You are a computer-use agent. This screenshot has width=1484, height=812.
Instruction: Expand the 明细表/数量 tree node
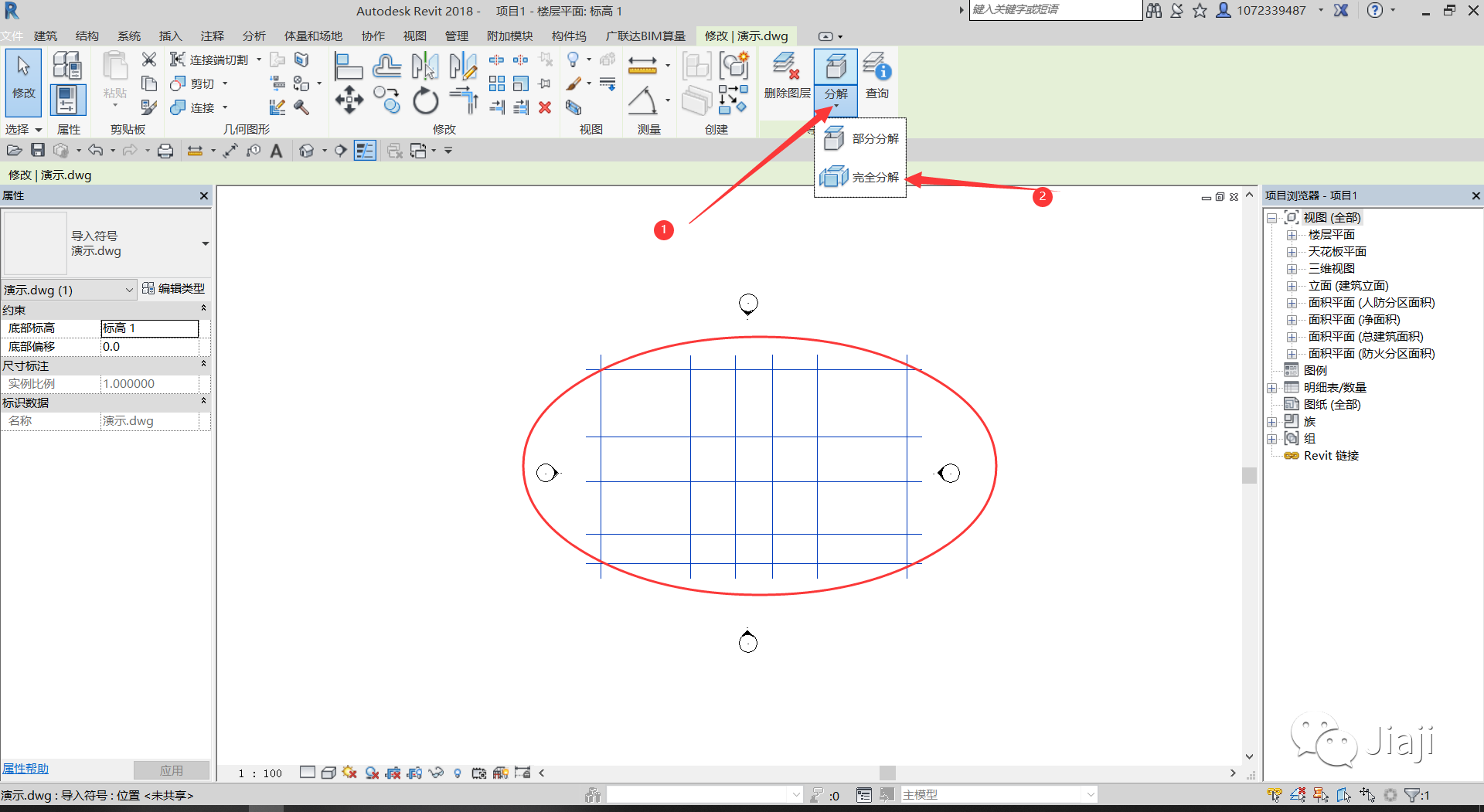point(1271,388)
